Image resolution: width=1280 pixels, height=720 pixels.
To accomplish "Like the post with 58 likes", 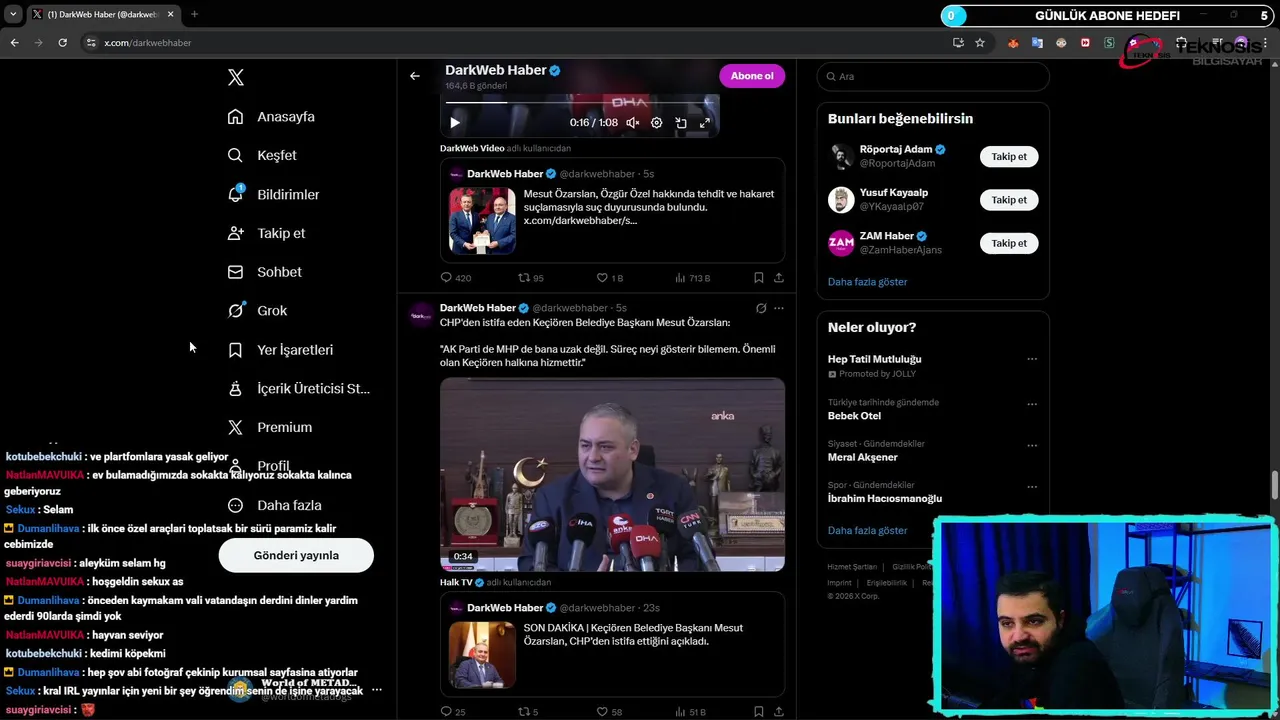I will [609, 712].
